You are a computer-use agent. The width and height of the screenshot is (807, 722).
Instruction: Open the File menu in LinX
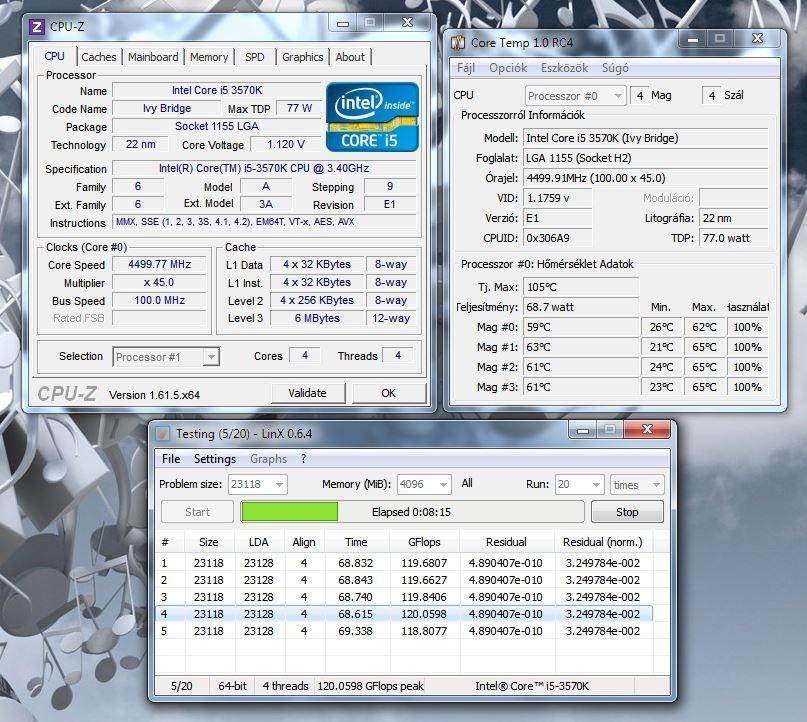(171, 459)
